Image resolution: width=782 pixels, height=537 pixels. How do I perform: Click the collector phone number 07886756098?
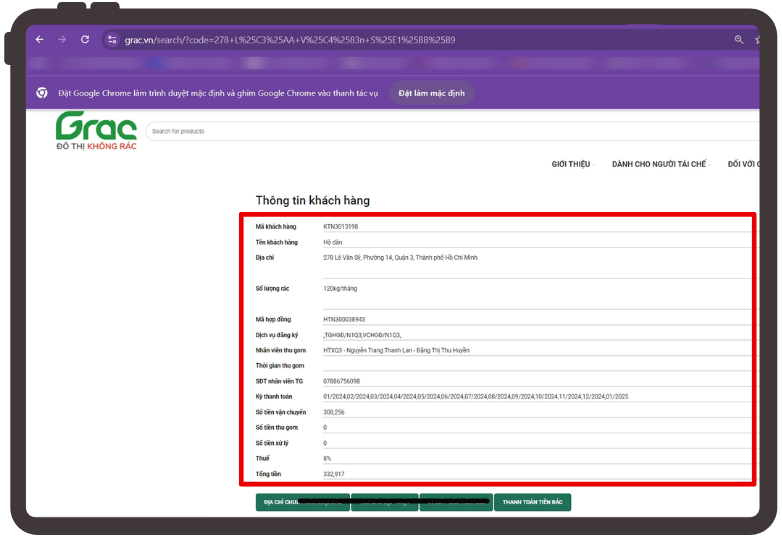(x=342, y=381)
